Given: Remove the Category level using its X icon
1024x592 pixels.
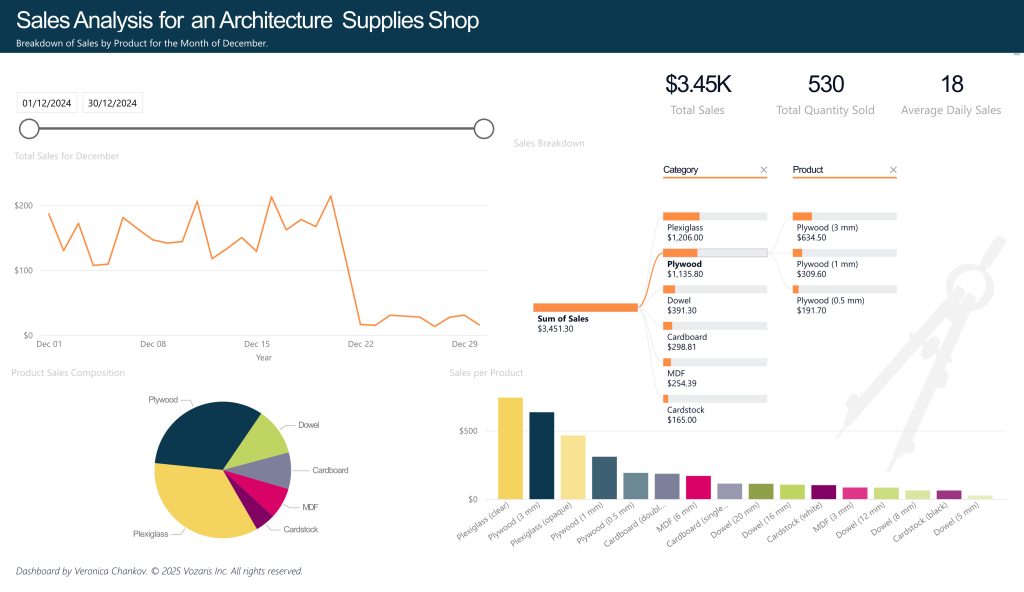Looking at the screenshot, I should click(763, 170).
